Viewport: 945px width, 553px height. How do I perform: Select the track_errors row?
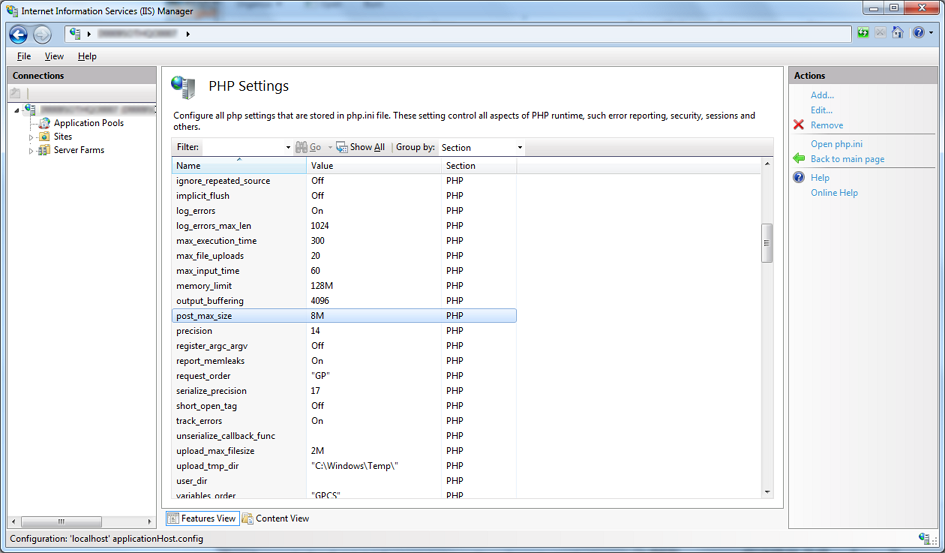click(344, 420)
